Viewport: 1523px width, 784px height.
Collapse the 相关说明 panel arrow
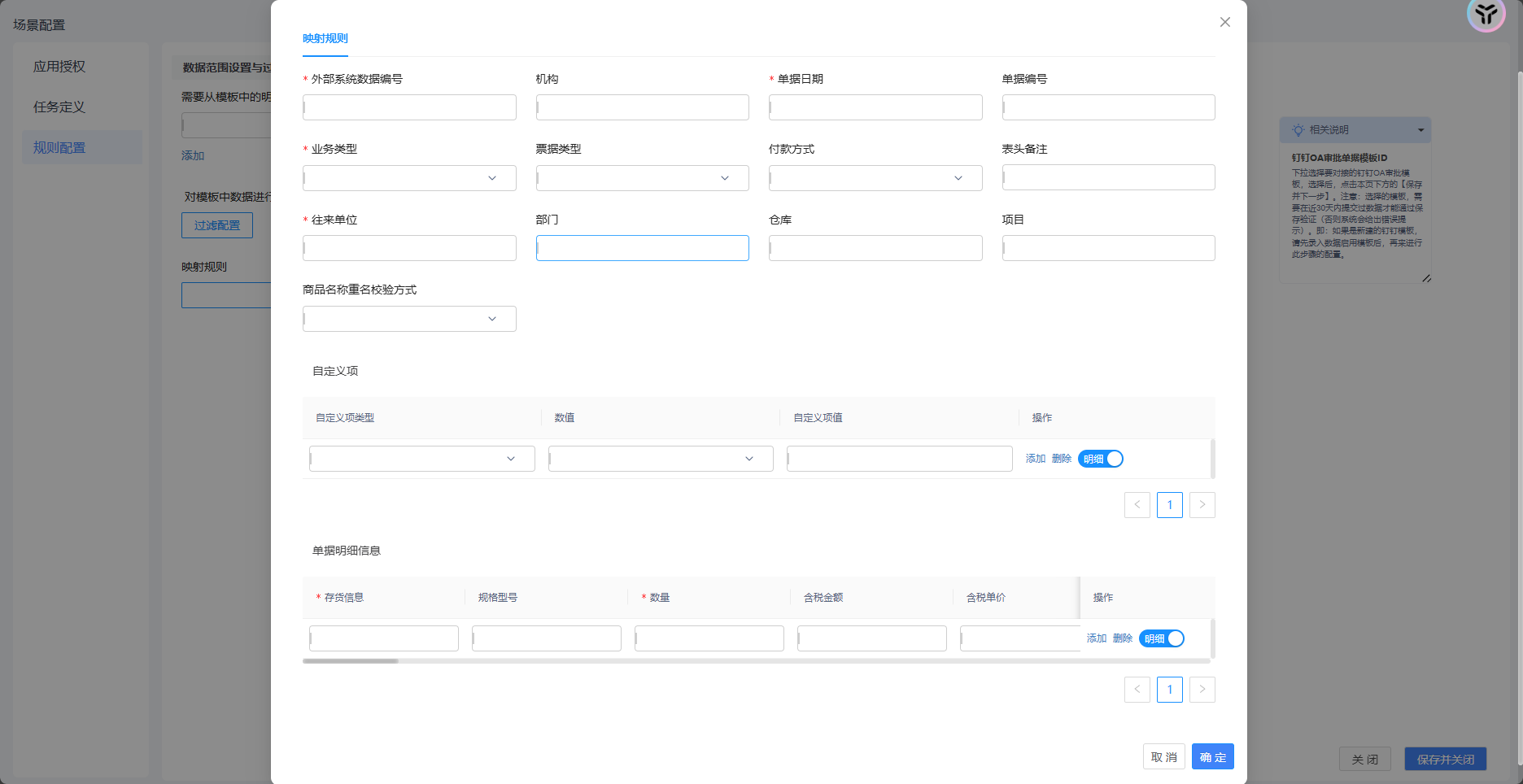1420,130
